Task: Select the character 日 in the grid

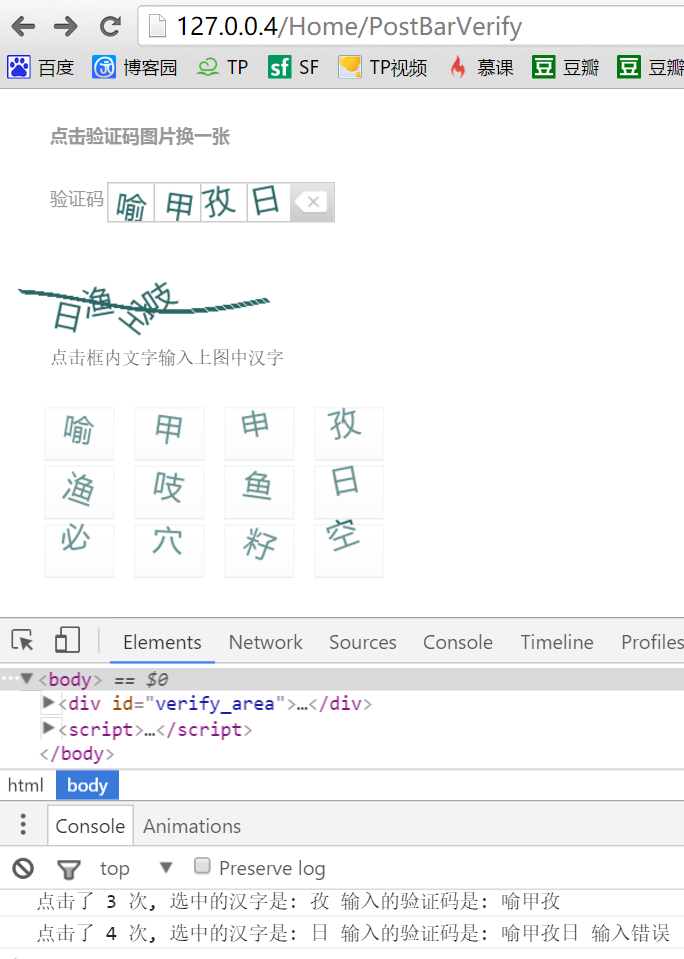Action: pyautogui.click(x=349, y=492)
